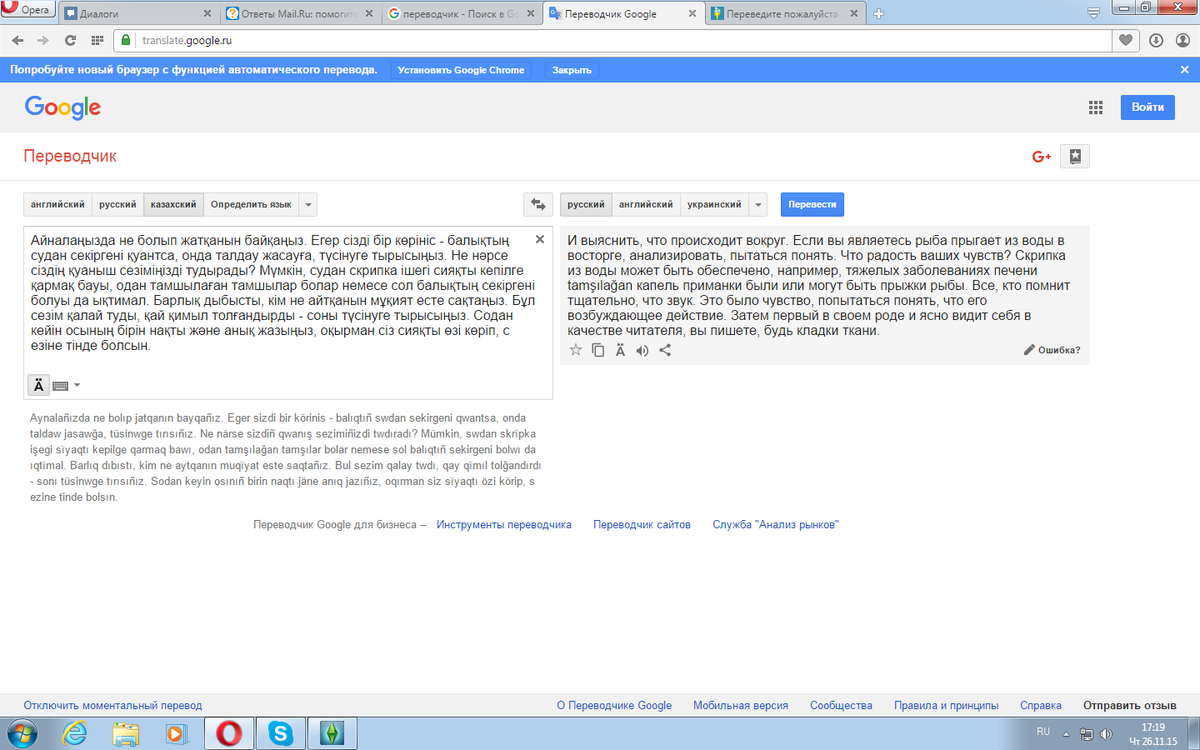Click Отключить моментальный перевод link
The image size is (1200, 750).
(x=113, y=705)
